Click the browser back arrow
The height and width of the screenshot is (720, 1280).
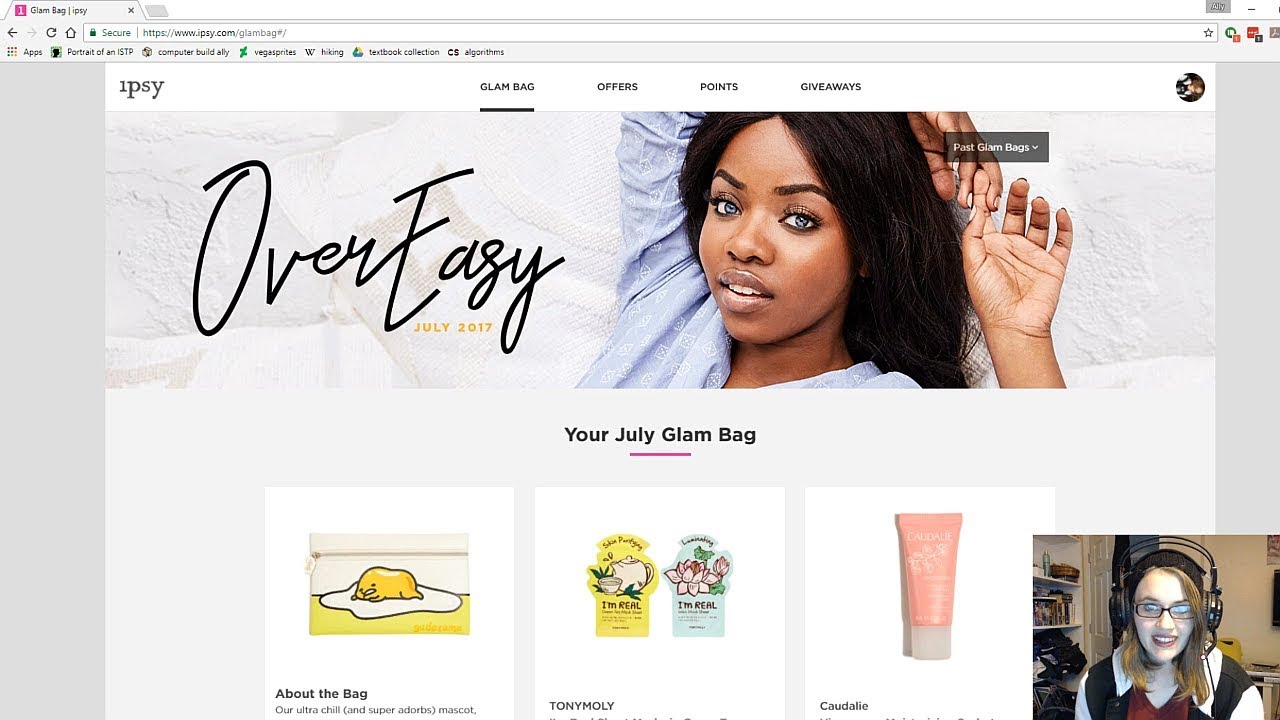pos(12,33)
